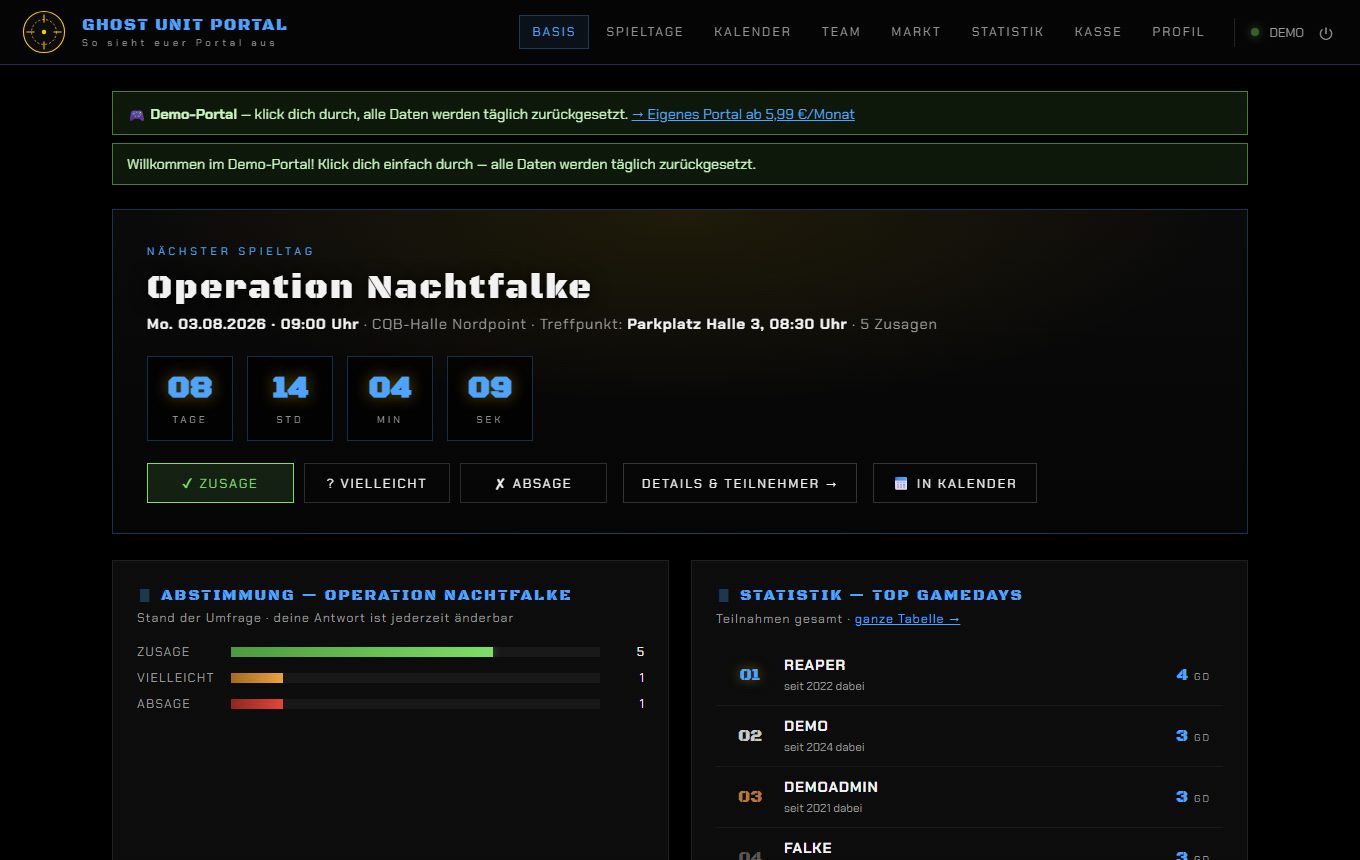Click the Sek countdown box
Screen dimensions: 1360x860
click(490, 398)
